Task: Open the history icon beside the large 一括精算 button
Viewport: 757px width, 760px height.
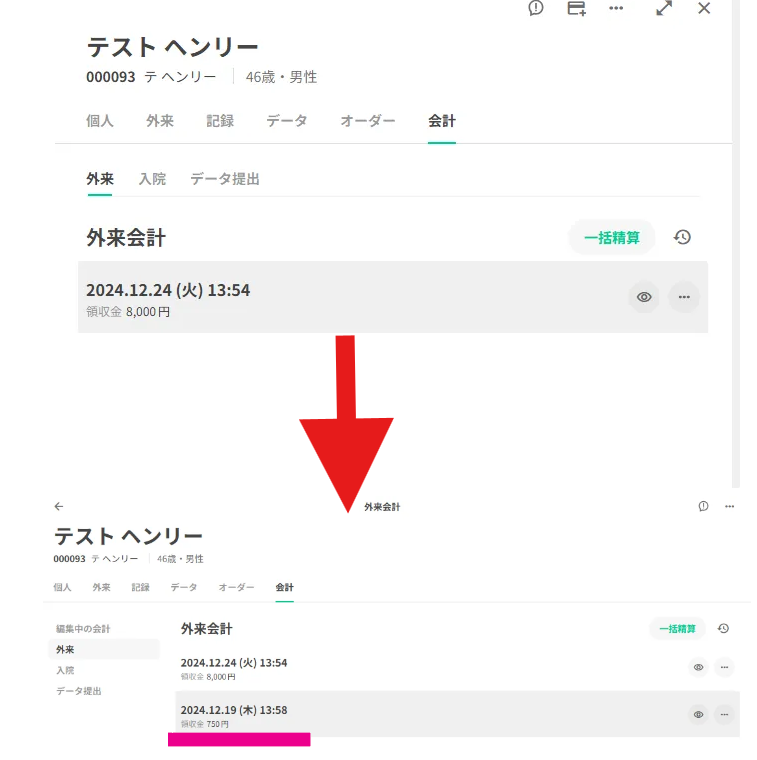Action: tap(682, 237)
